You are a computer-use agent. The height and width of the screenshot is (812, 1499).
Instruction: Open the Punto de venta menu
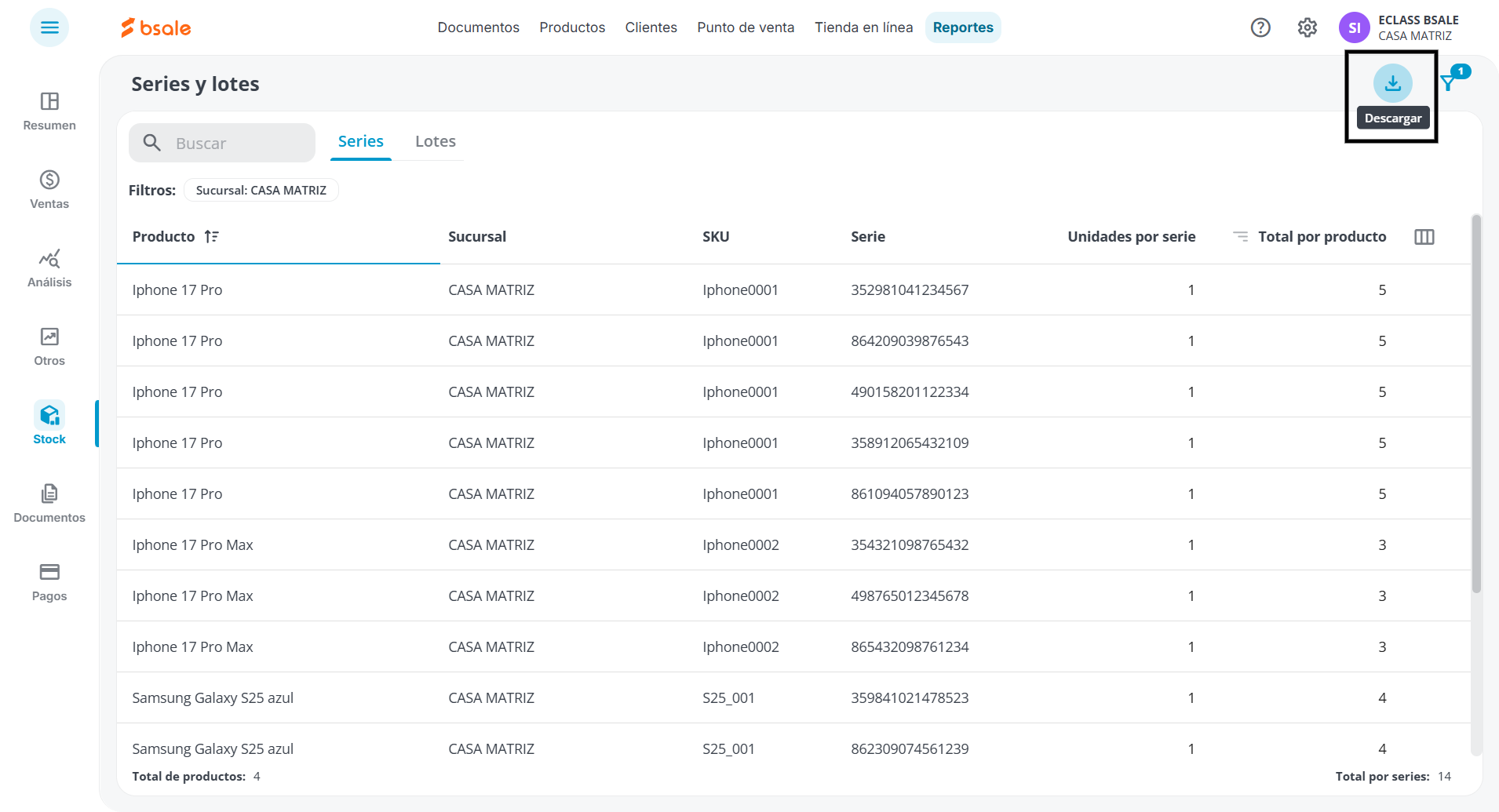[746, 27]
